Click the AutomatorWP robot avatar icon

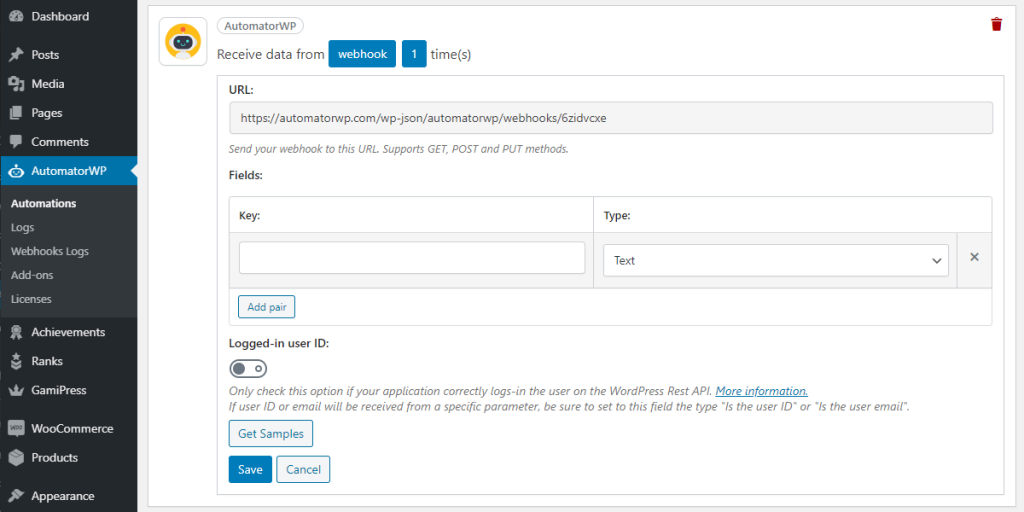(x=183, y=41)
